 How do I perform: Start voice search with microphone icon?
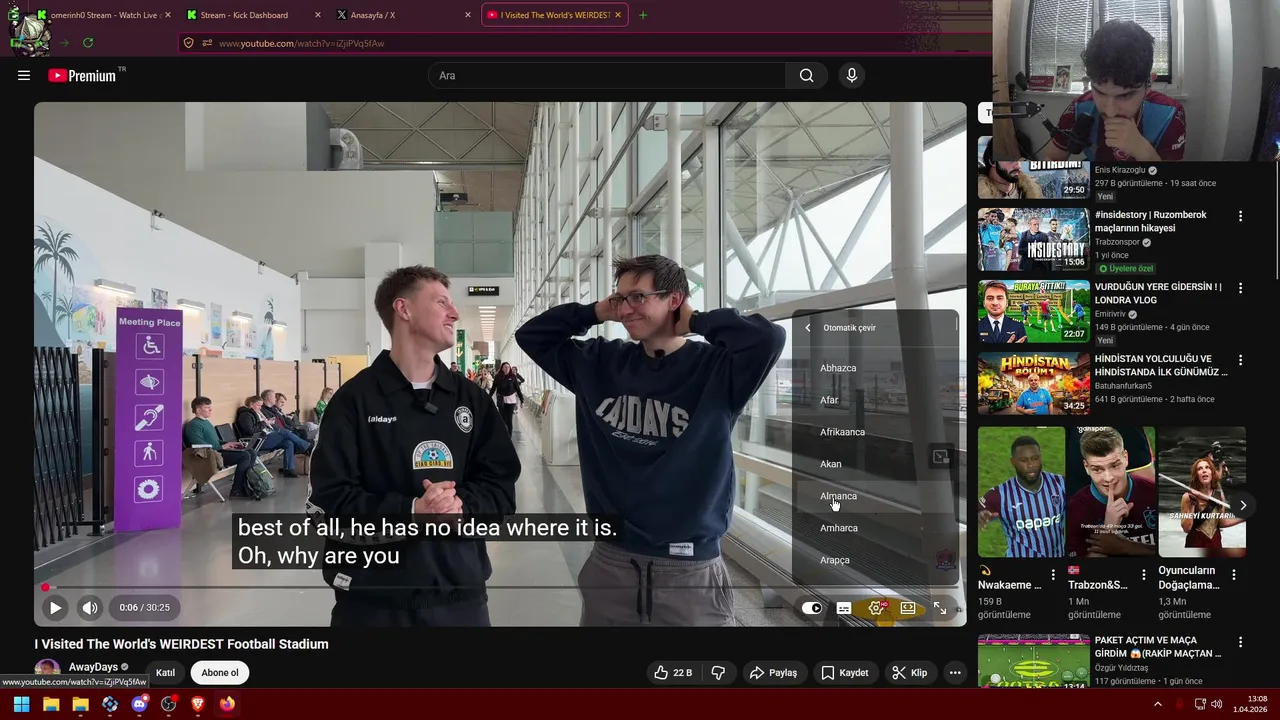851,75
